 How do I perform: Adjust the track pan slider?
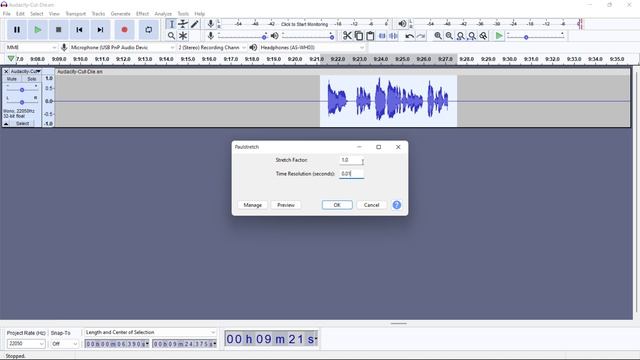click(x=22, y=102)
